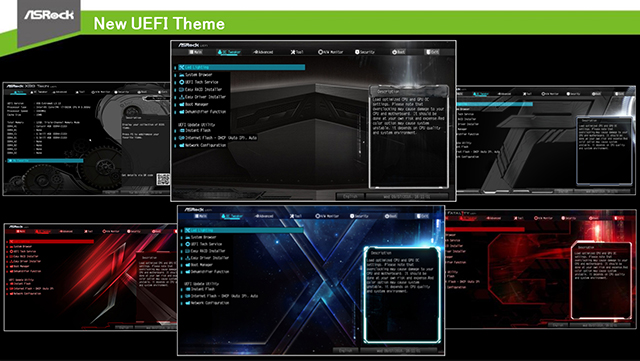640x361 pixels.
Task: Select Exit tab in gray theme screenshot
Action: tap(432, 52)
